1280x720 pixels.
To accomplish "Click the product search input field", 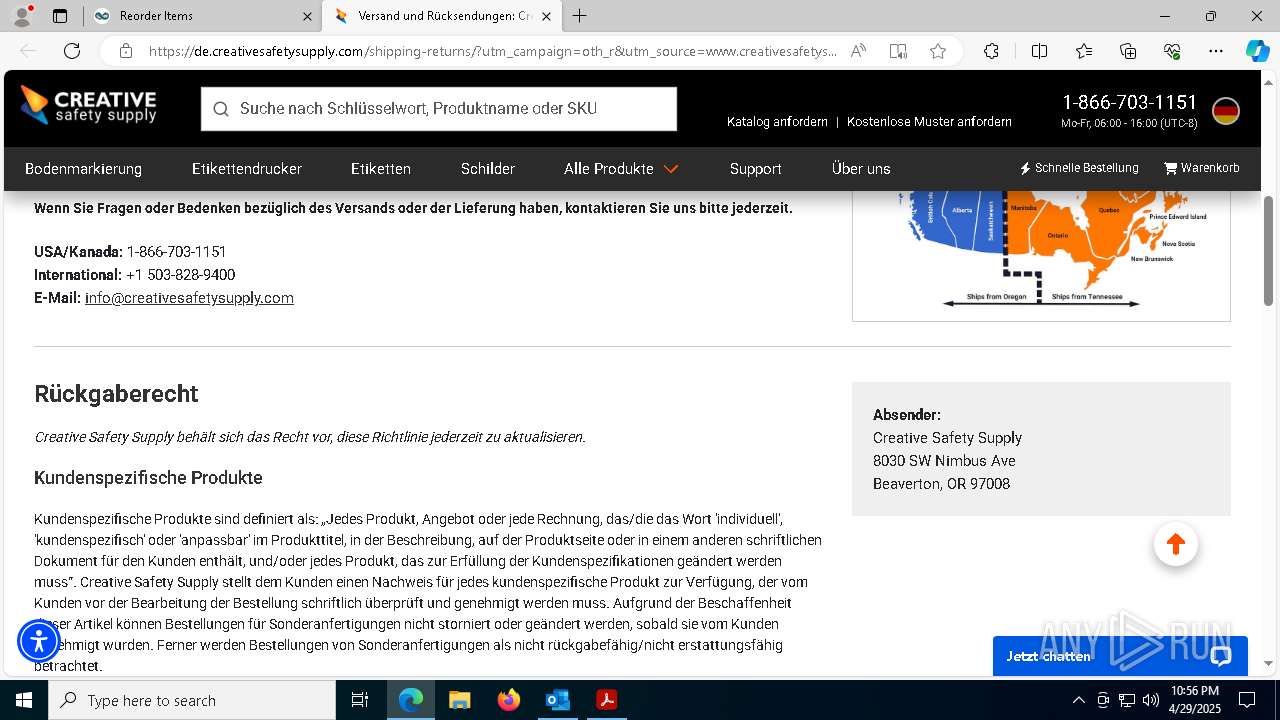I will [439, 109].
